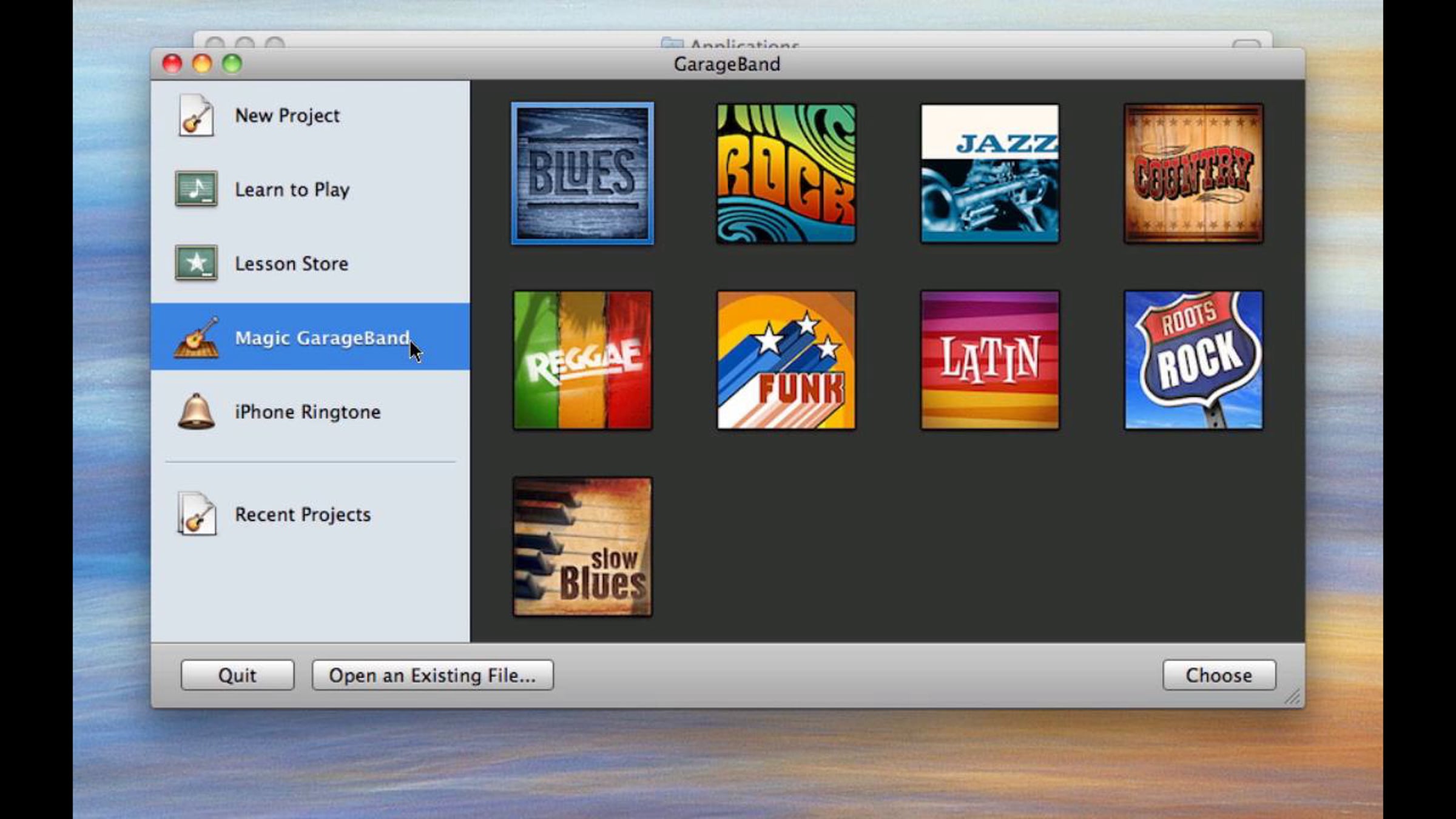Select the Country genre artwork
1456x819 pixels.
(1193, 174)
